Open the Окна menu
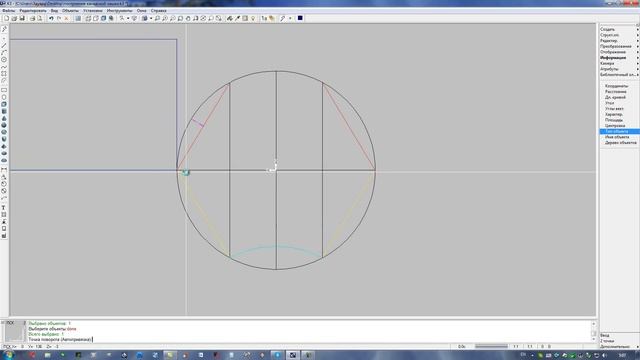Image resolution: width=640 pixels, height=360 pixels. (142, 11)
